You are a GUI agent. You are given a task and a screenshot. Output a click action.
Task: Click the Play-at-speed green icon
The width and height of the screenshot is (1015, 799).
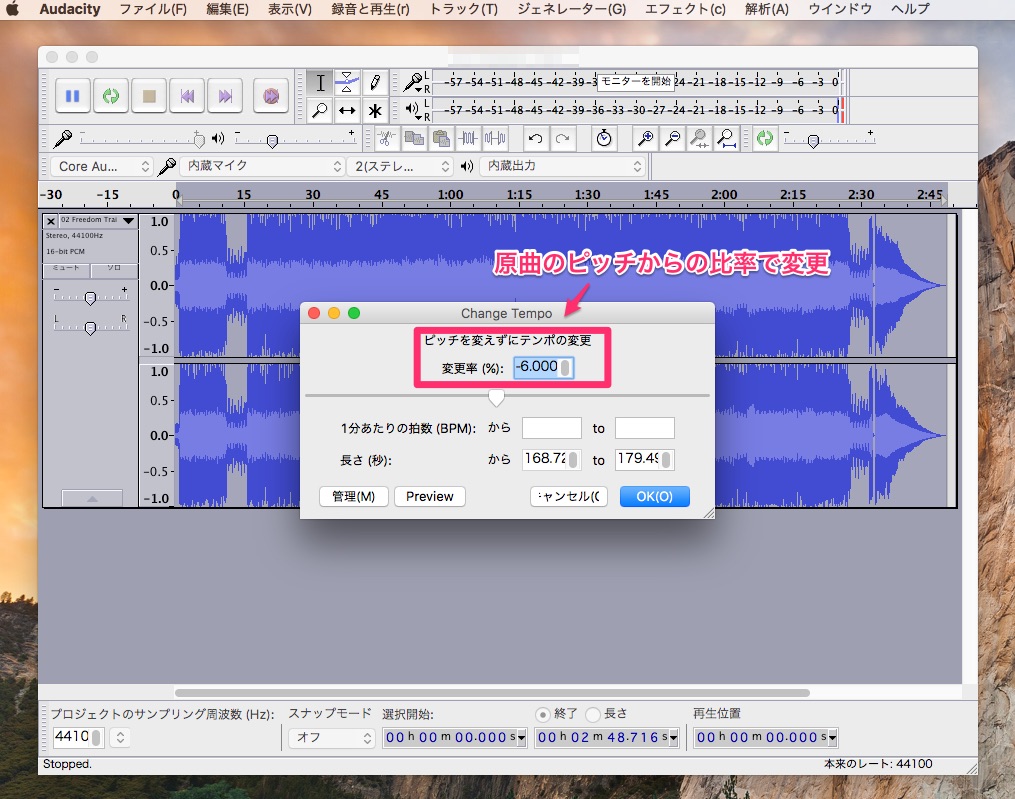[x=765, y=139]
